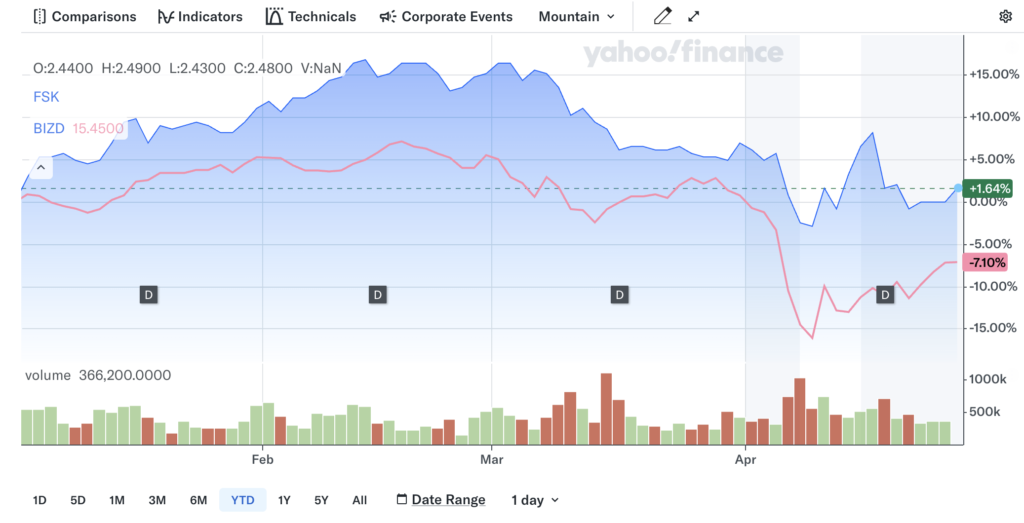Click the C:2.4800 close value
The image size is (1024, 523).
262,68
